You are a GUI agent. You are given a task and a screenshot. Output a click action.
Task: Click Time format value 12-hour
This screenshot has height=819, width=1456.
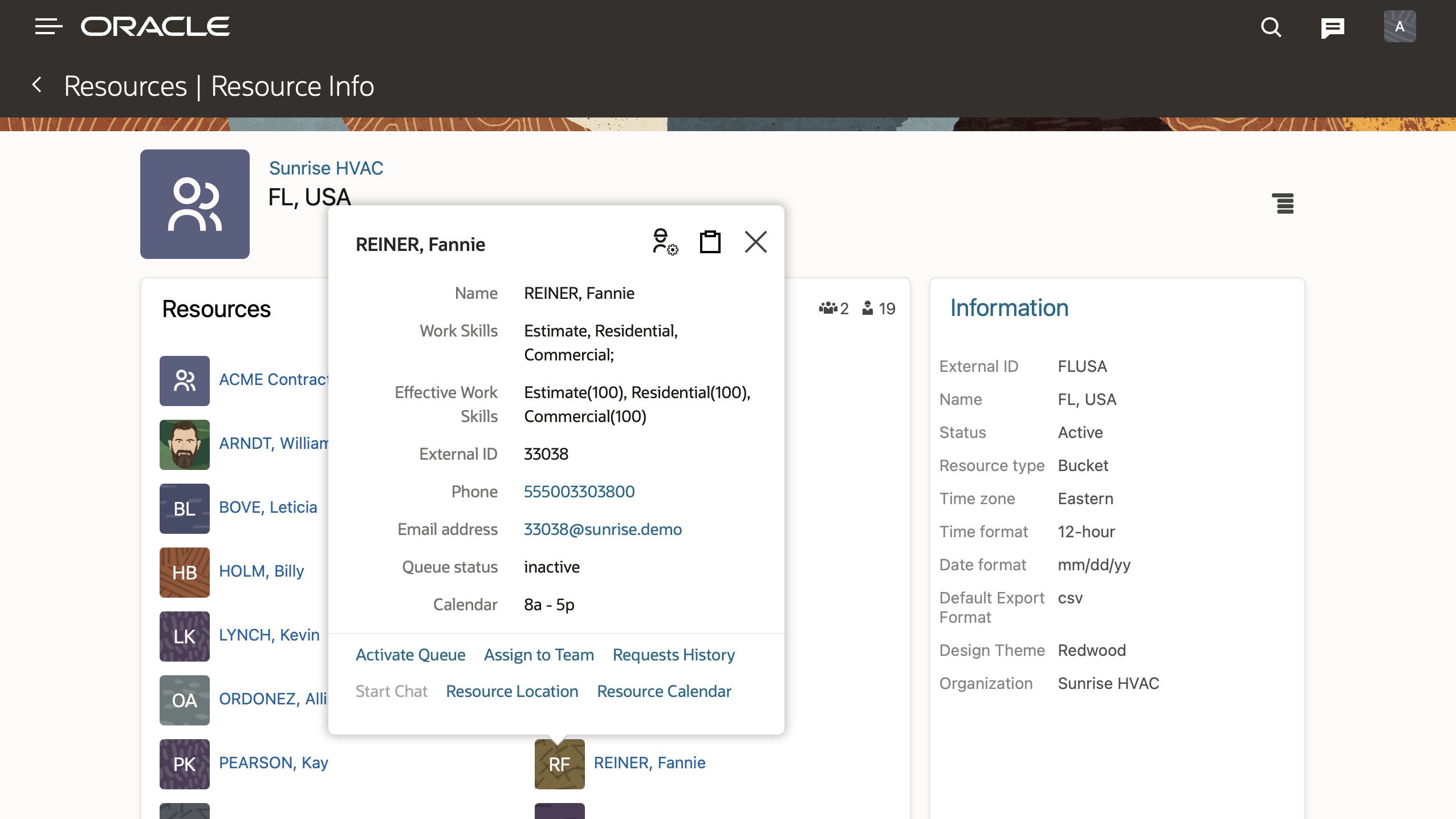(x=1087, y=532)
